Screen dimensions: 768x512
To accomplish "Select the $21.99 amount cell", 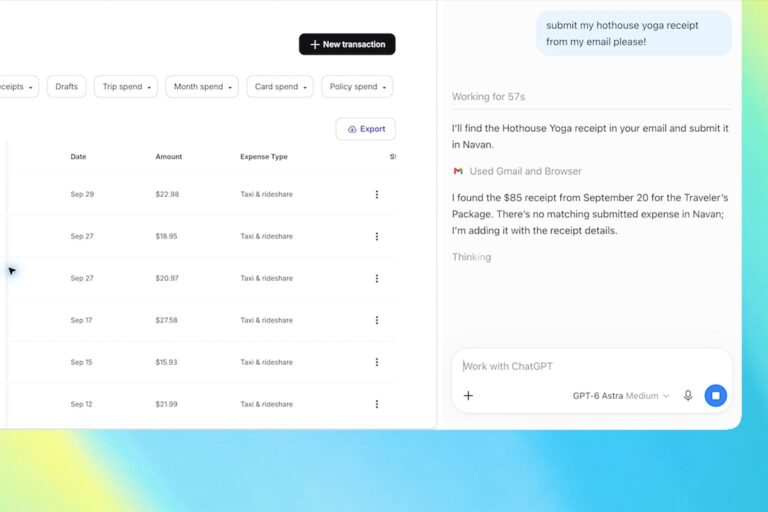I will (x=167, y=404).
